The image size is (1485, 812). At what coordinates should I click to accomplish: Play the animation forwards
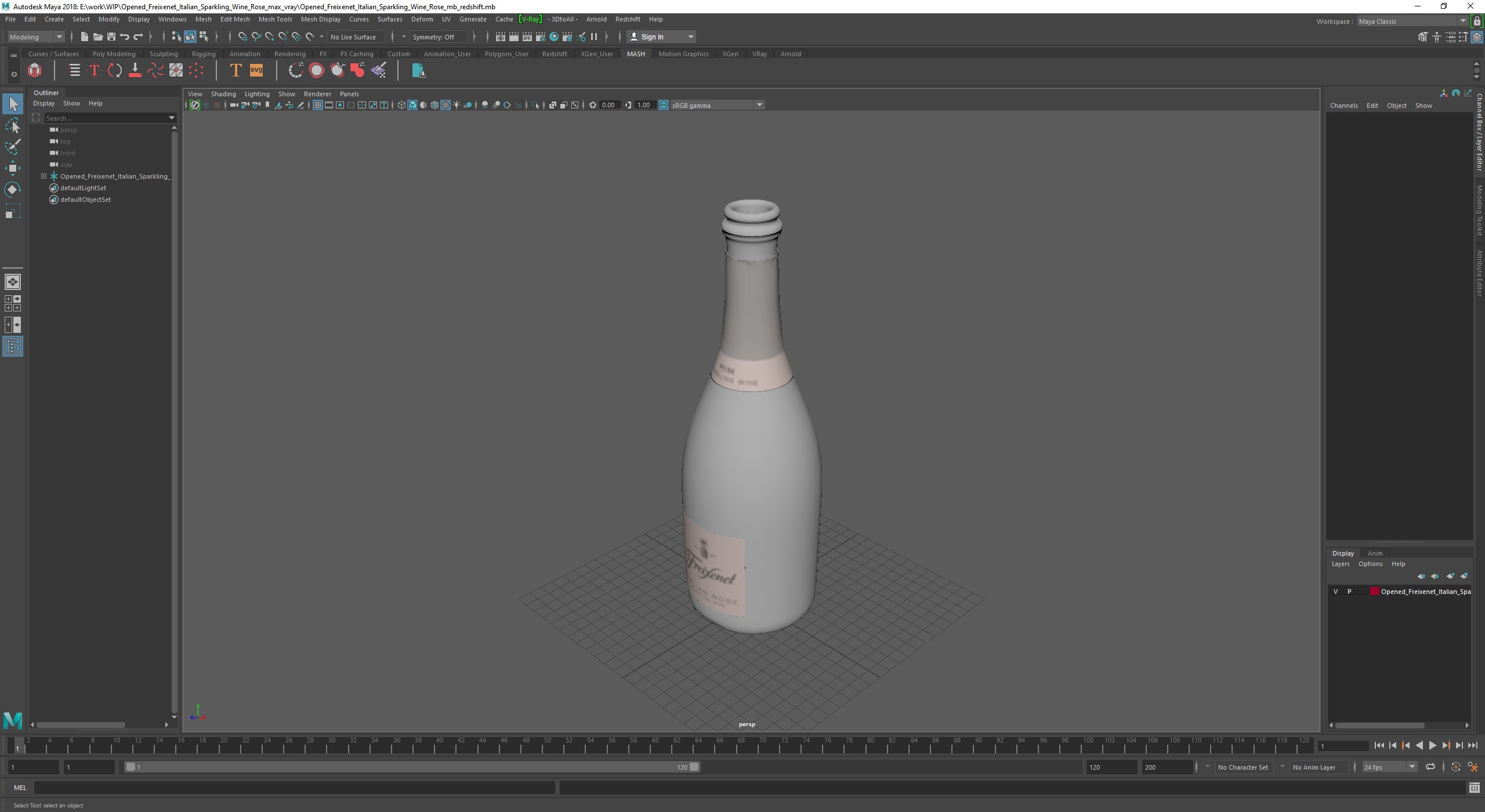pyautogui.click(x=1433, y=746)
